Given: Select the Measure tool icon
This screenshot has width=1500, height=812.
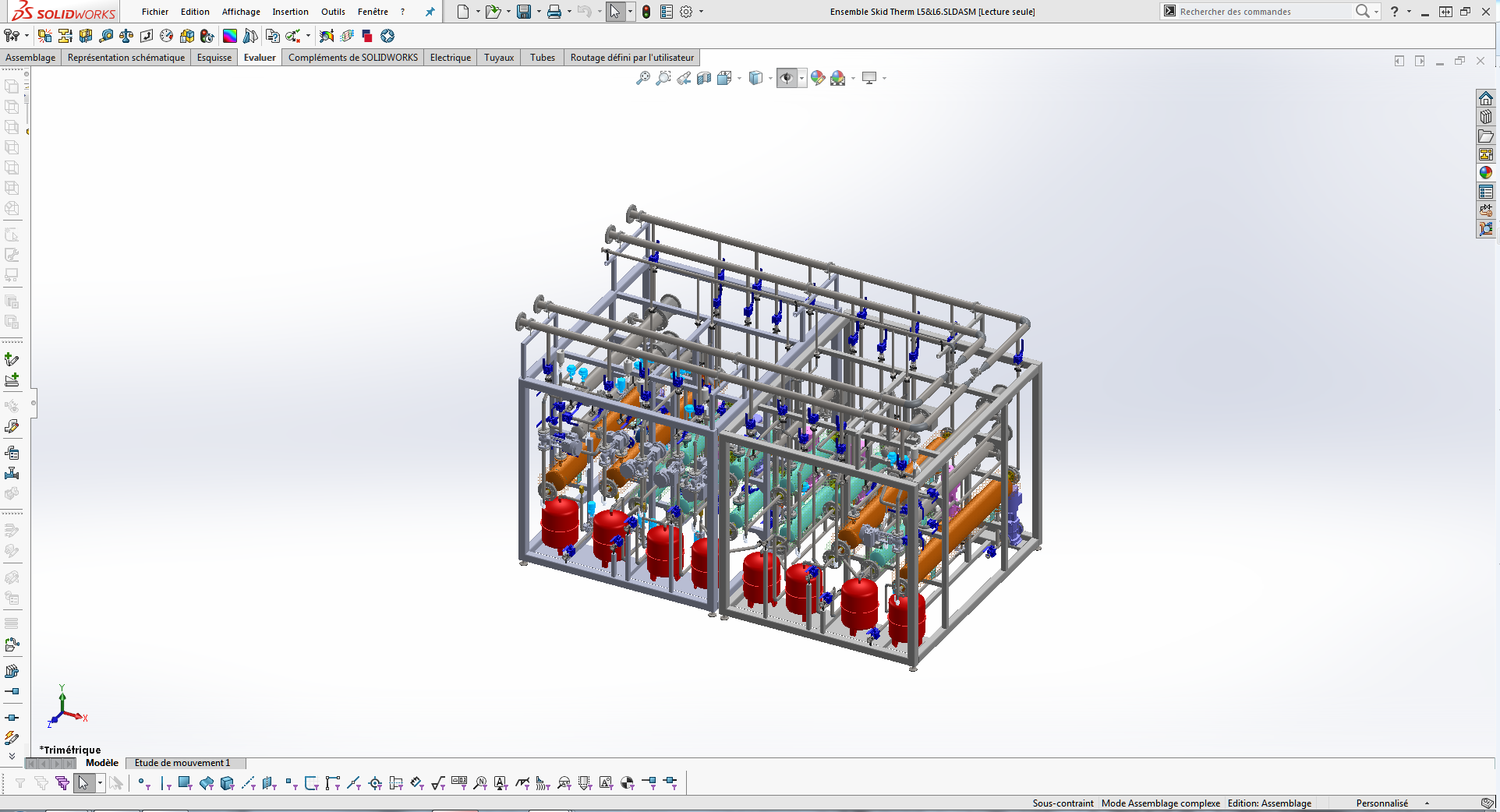Looking at the screenshot, I should (106, 36).
